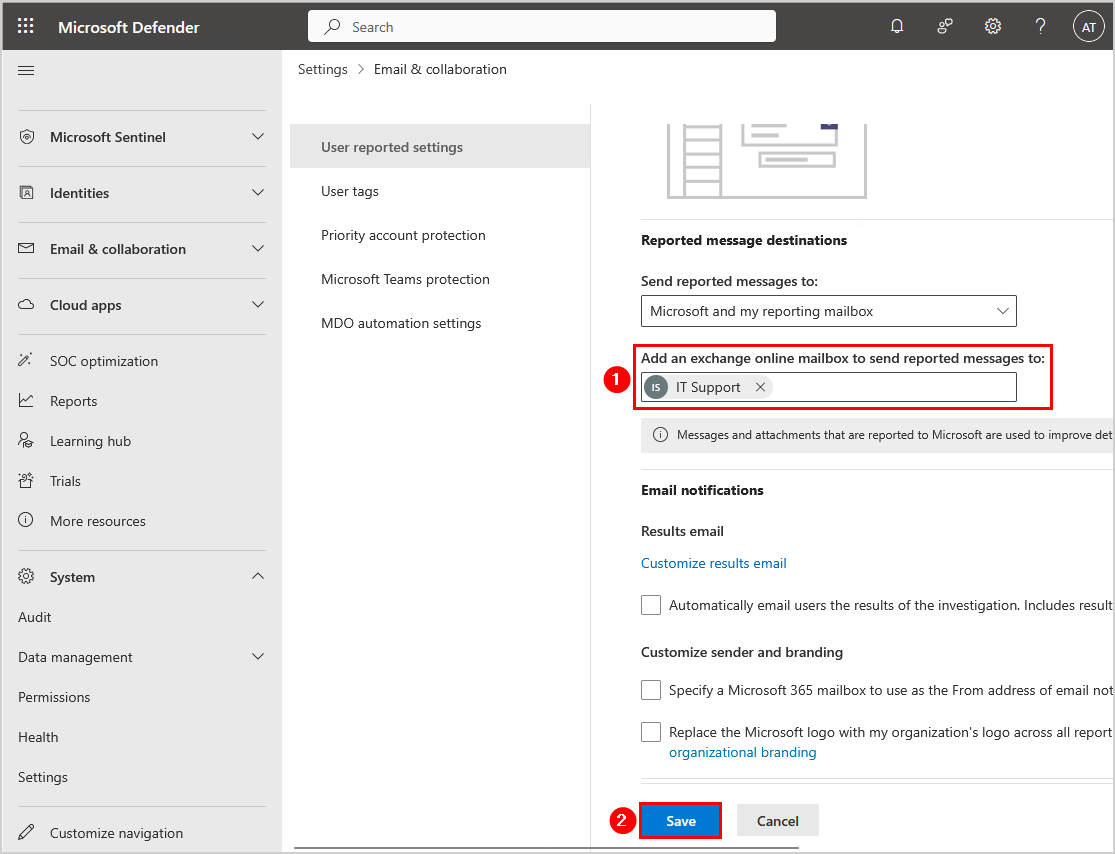Image resolution: width=1115 pixels, height=854 pixels.
Task: Open Send reported messages to dropdown
Action: click(x=828, y=311)
